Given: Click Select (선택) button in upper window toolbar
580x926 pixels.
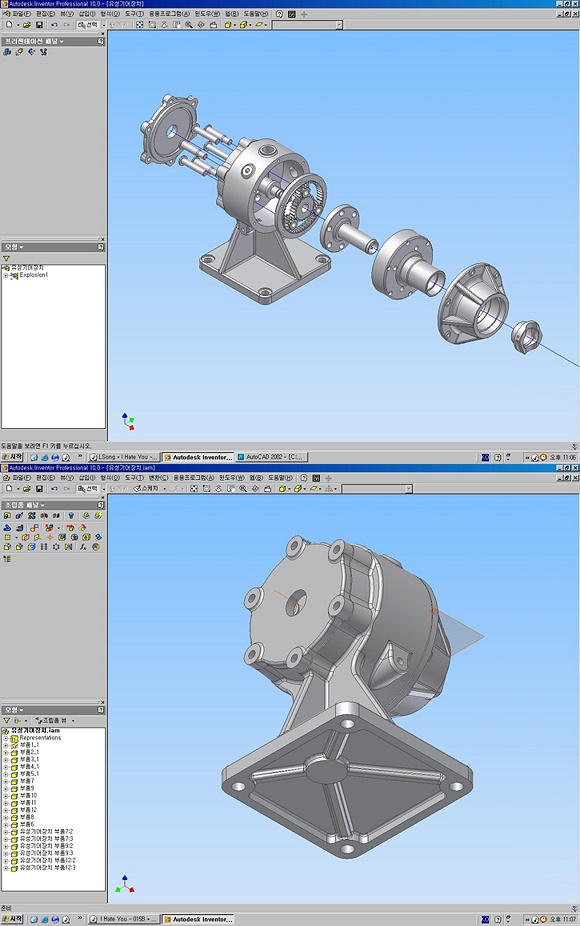Looking at the screenshot, I should pyautogui.click(x=87, y=25).
